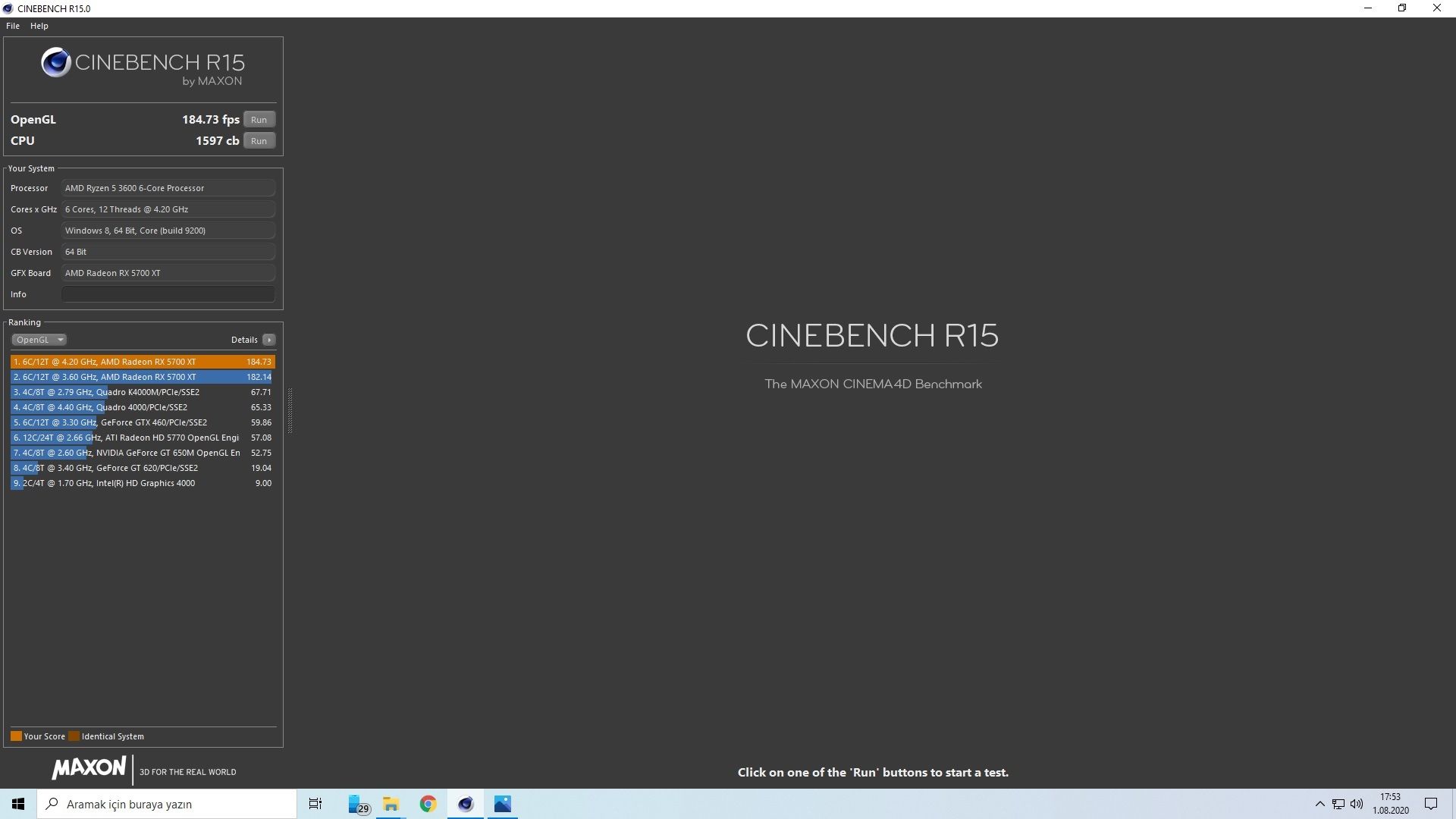Open Task View from taskbar

[315, 804]
